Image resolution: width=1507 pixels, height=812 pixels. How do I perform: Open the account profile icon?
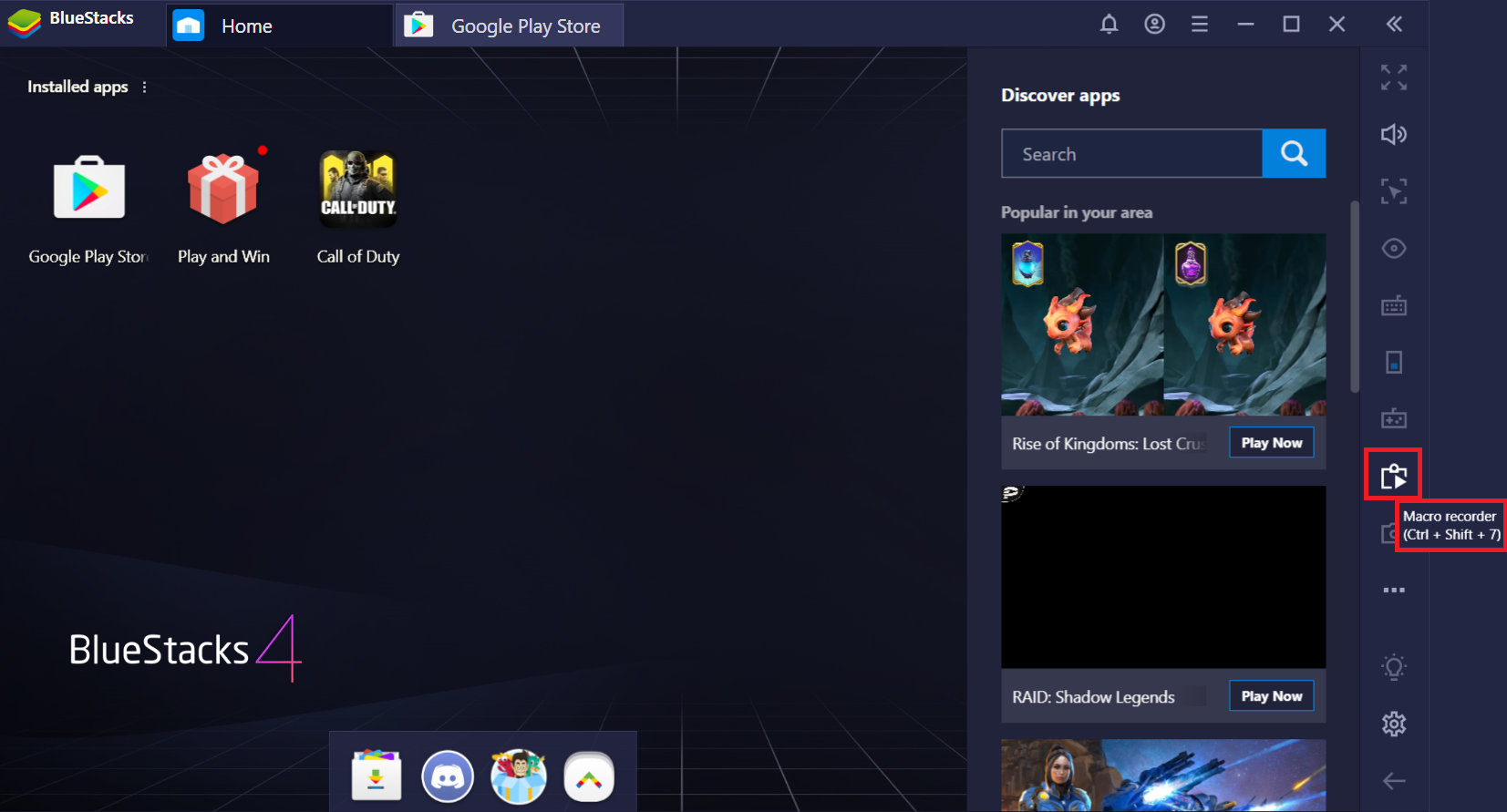pos(1154,25)
